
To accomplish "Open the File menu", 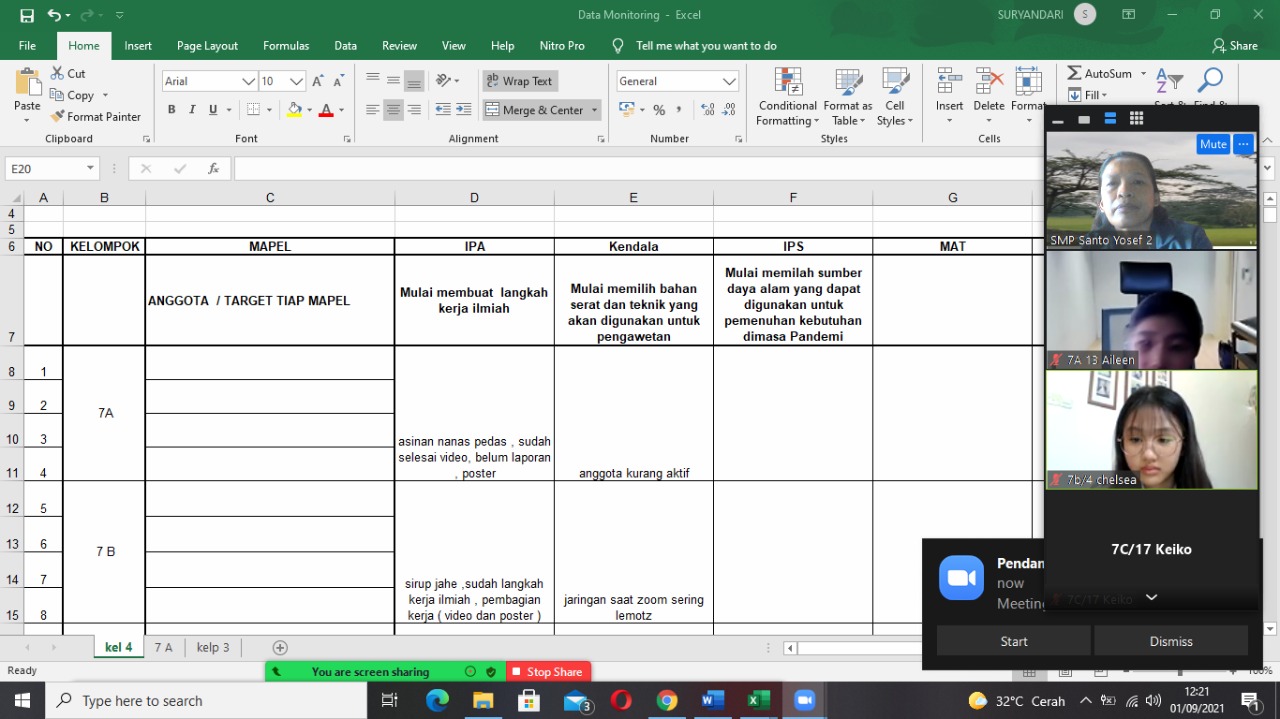I will [x=27, y=46].
